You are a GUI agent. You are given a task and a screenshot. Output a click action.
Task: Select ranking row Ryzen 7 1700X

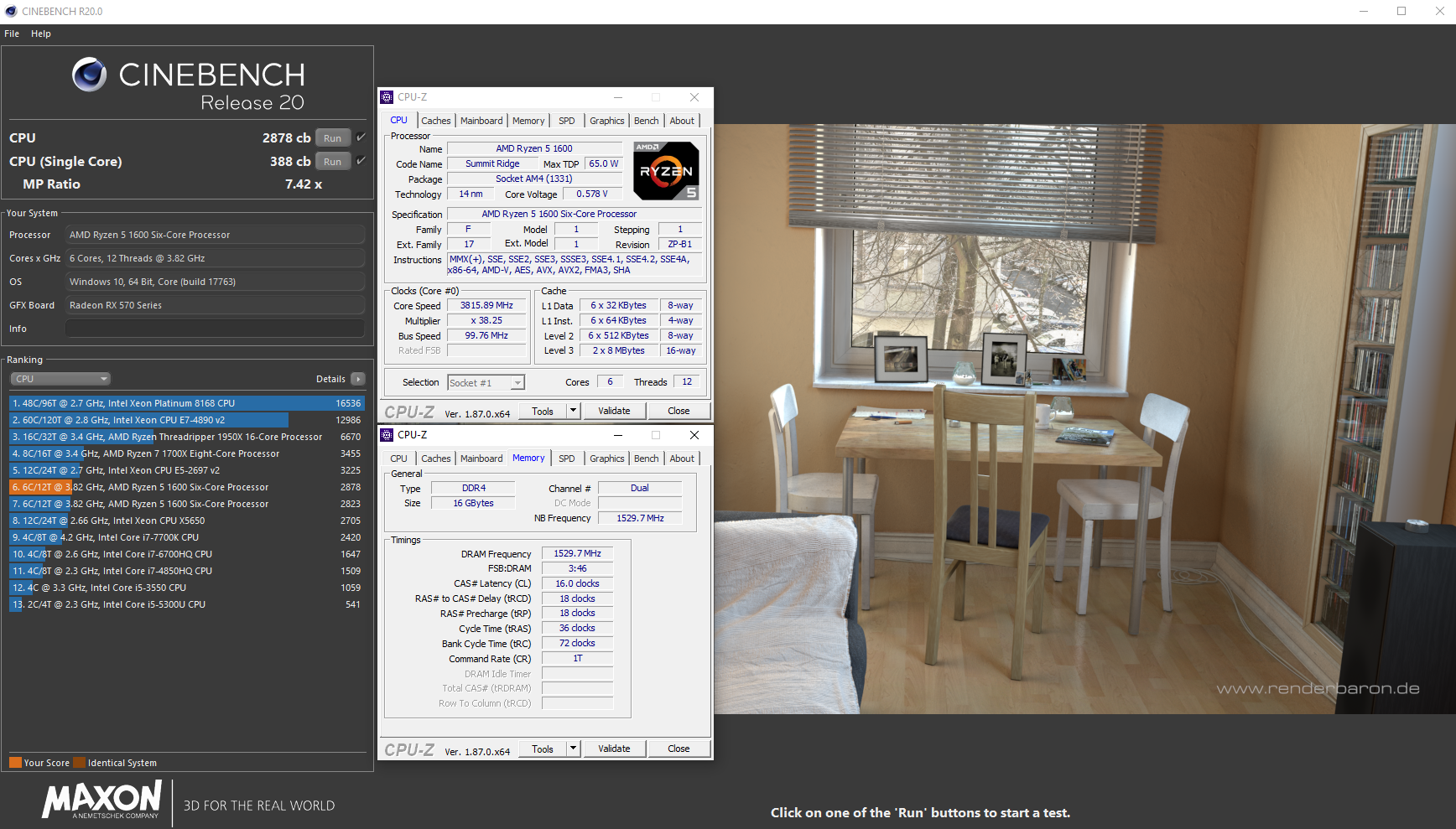(x=187, y=453)
